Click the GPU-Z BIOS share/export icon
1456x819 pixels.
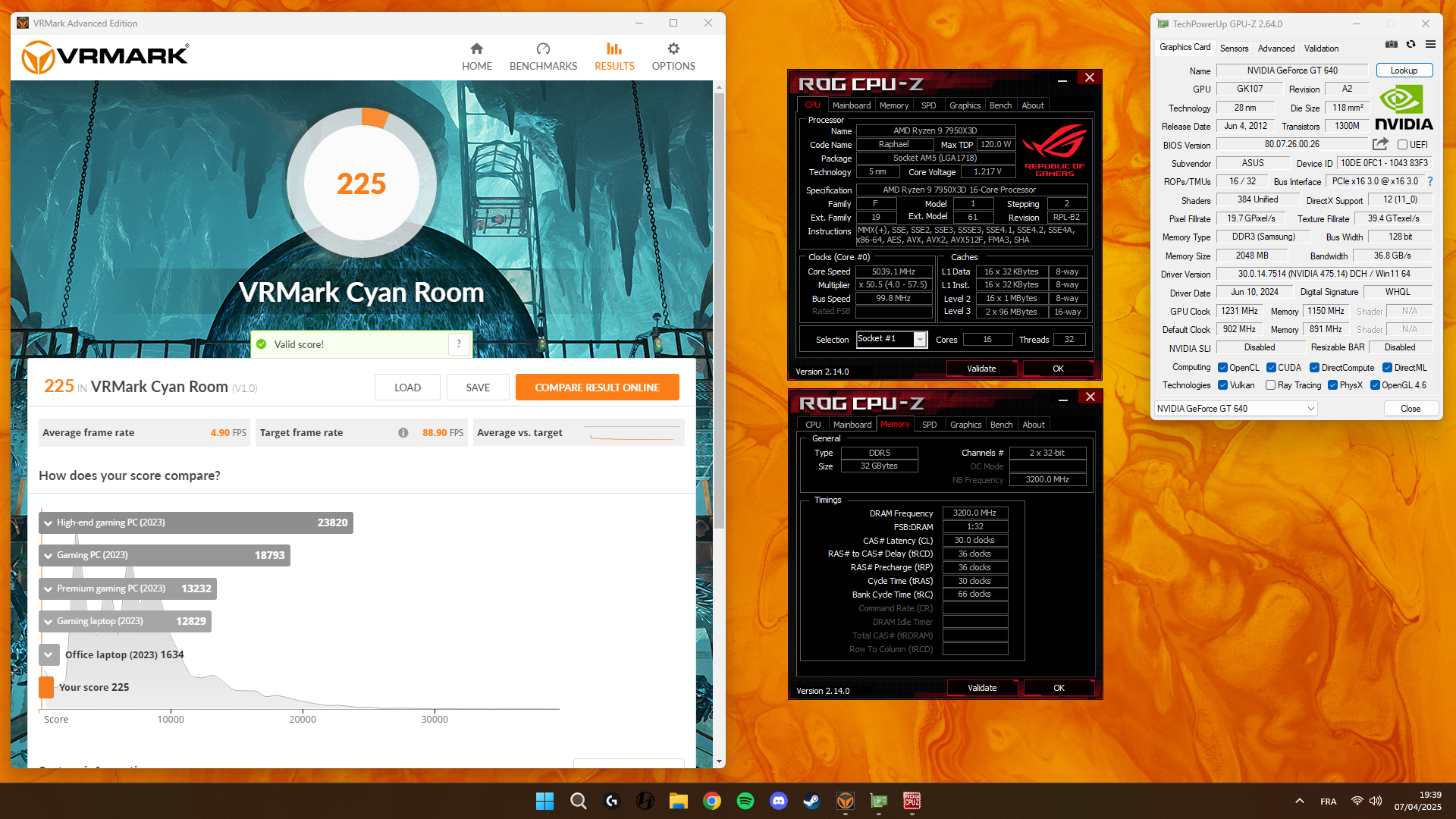(x=1380, y=144)
